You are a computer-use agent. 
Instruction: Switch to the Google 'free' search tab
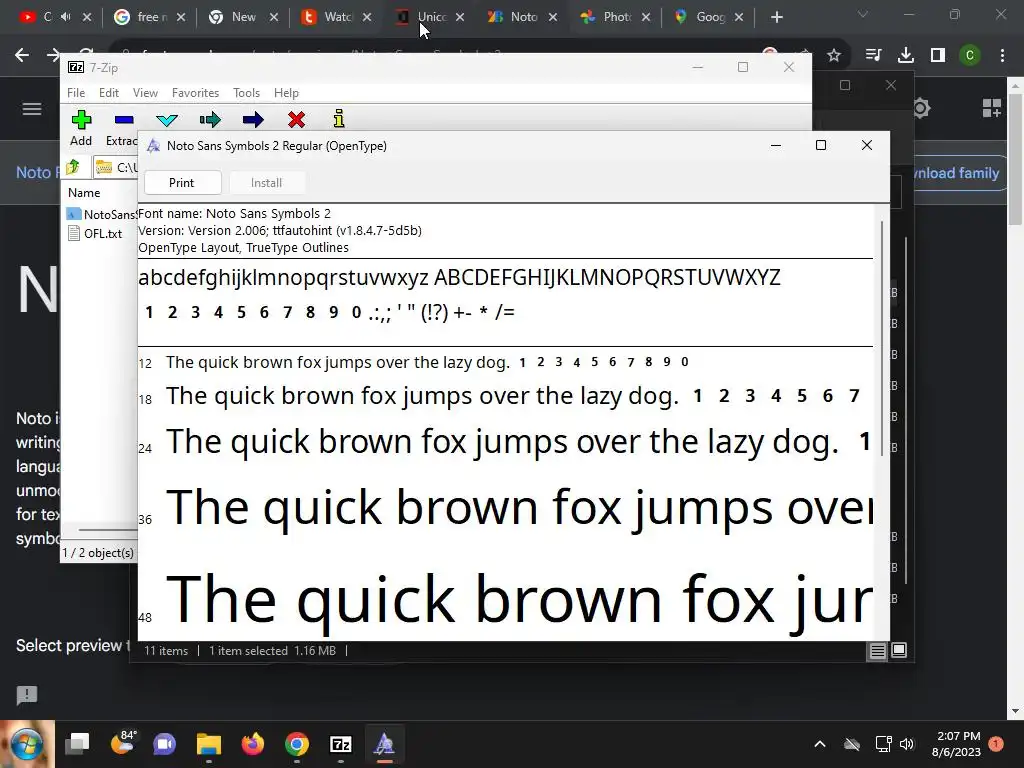[x=149, y=17]
